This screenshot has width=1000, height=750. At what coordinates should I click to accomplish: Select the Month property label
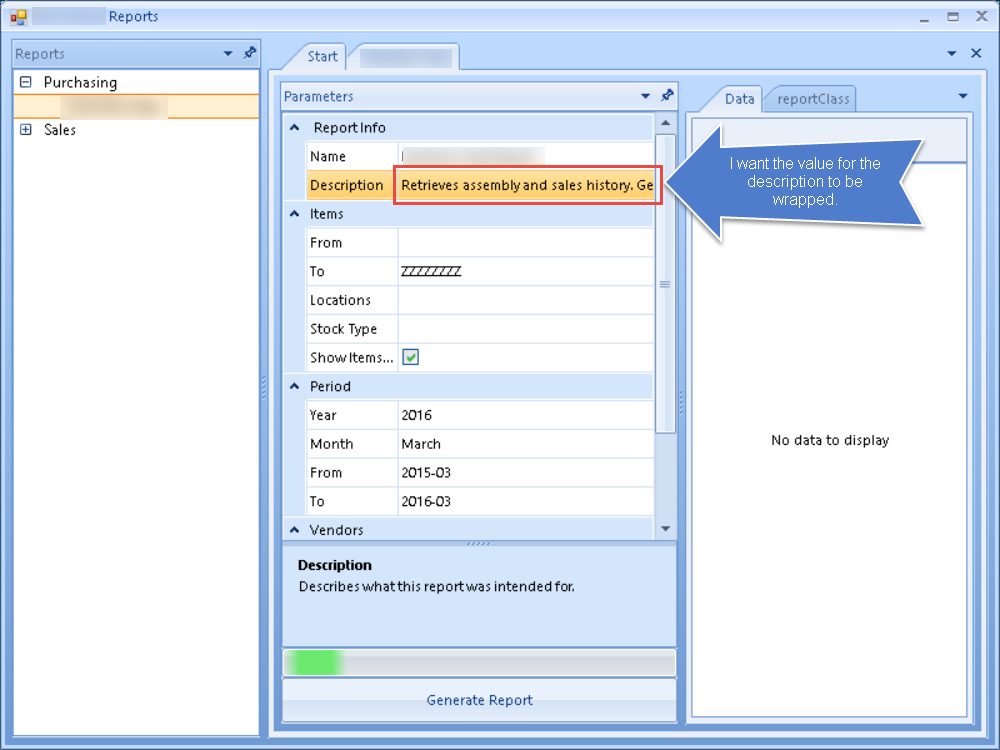point(331,444)
